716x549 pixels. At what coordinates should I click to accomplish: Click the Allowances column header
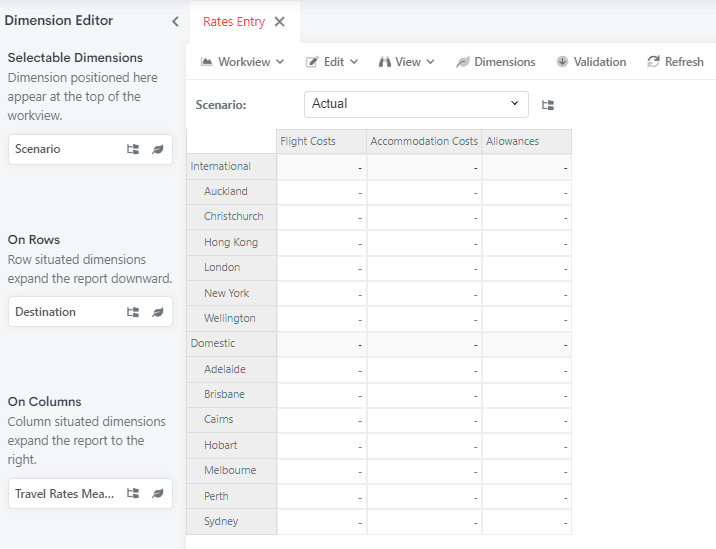pos(526,141)
